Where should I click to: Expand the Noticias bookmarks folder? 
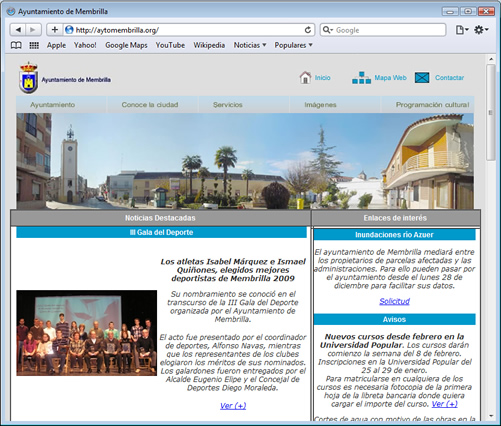(x=250, y=45)
